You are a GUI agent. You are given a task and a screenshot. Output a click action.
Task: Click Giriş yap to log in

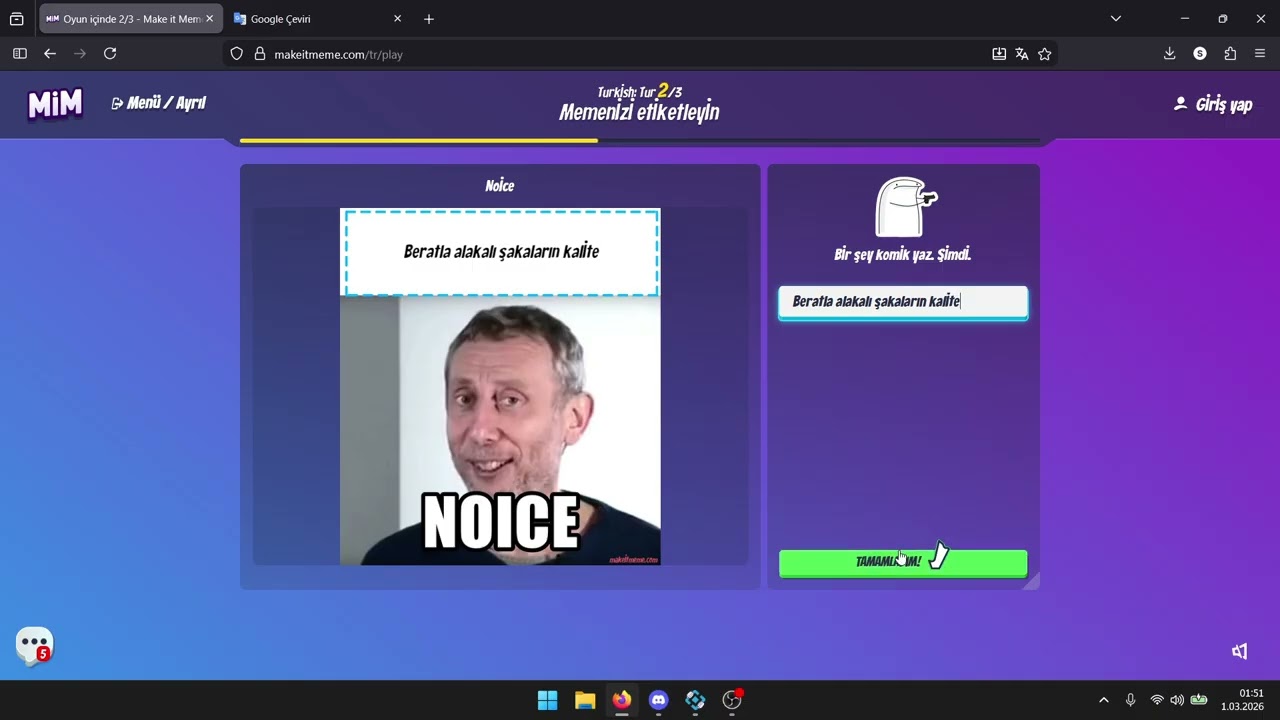[x=1213, y=104]
